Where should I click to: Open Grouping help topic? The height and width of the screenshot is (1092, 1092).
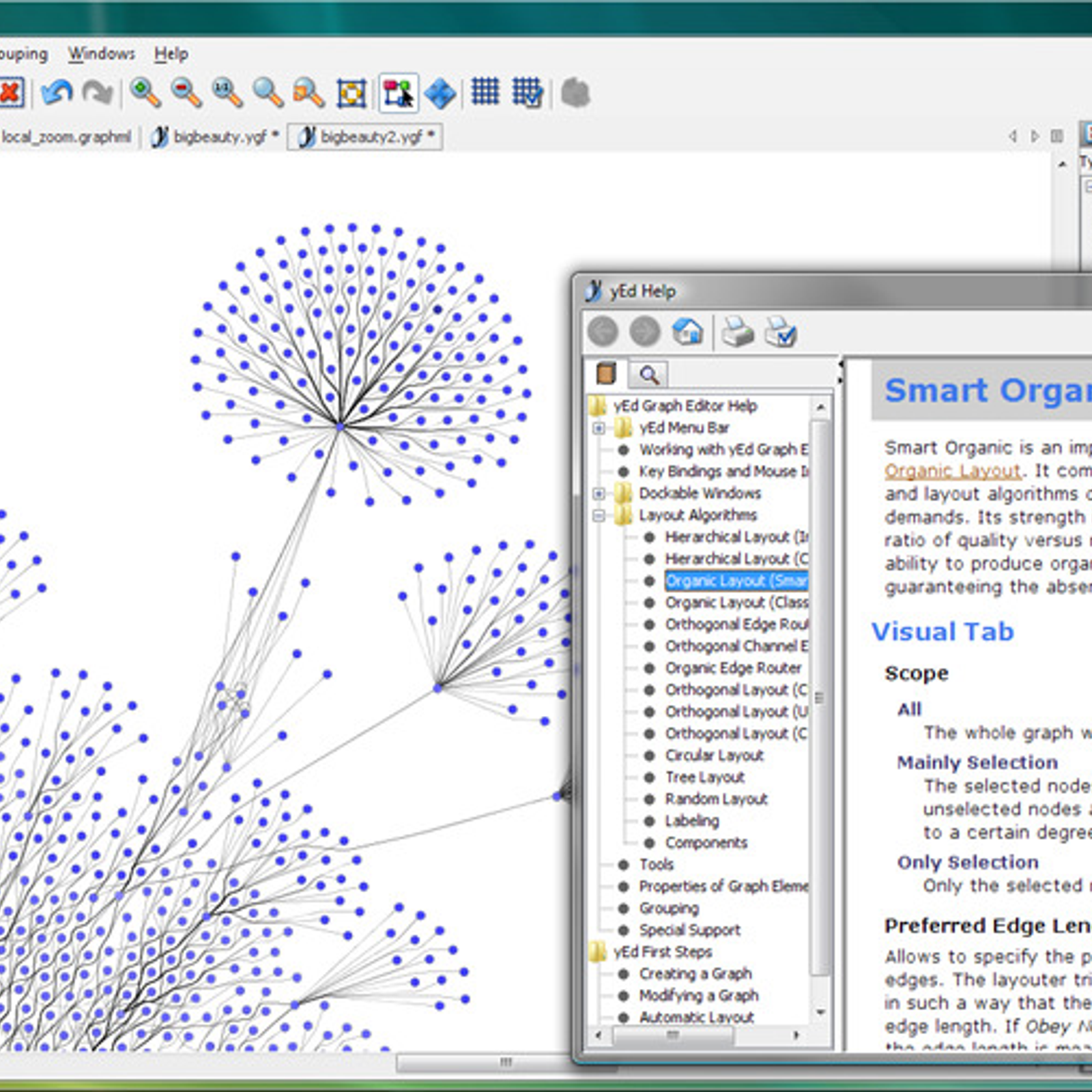point(669,908)
